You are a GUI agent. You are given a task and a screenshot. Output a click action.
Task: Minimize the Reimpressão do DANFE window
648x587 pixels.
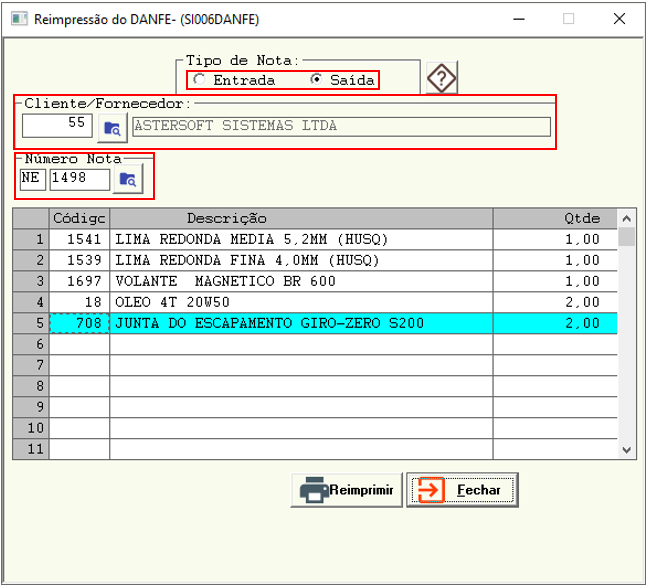tap(519, 19)
